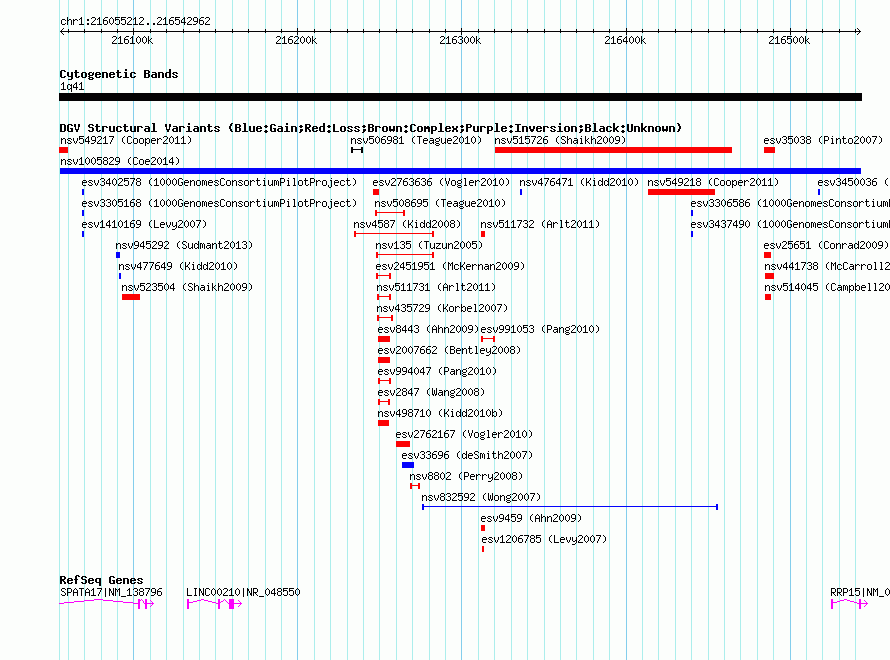Select the esv3305168 1000GenomesConsortiumPilotProject label

pyautogui.click(x=219, y=203)
